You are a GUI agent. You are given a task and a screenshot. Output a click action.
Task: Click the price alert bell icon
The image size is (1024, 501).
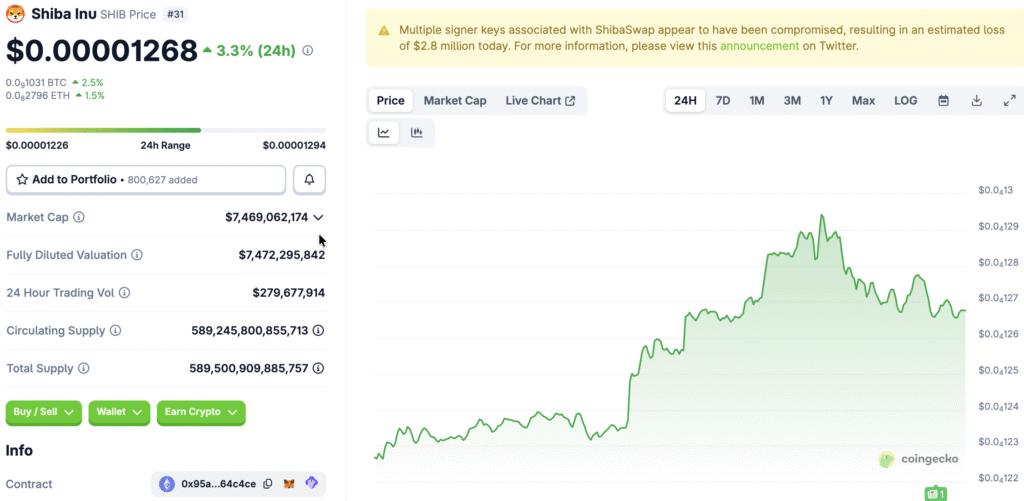pyautogui.click(x=309, y=180)
